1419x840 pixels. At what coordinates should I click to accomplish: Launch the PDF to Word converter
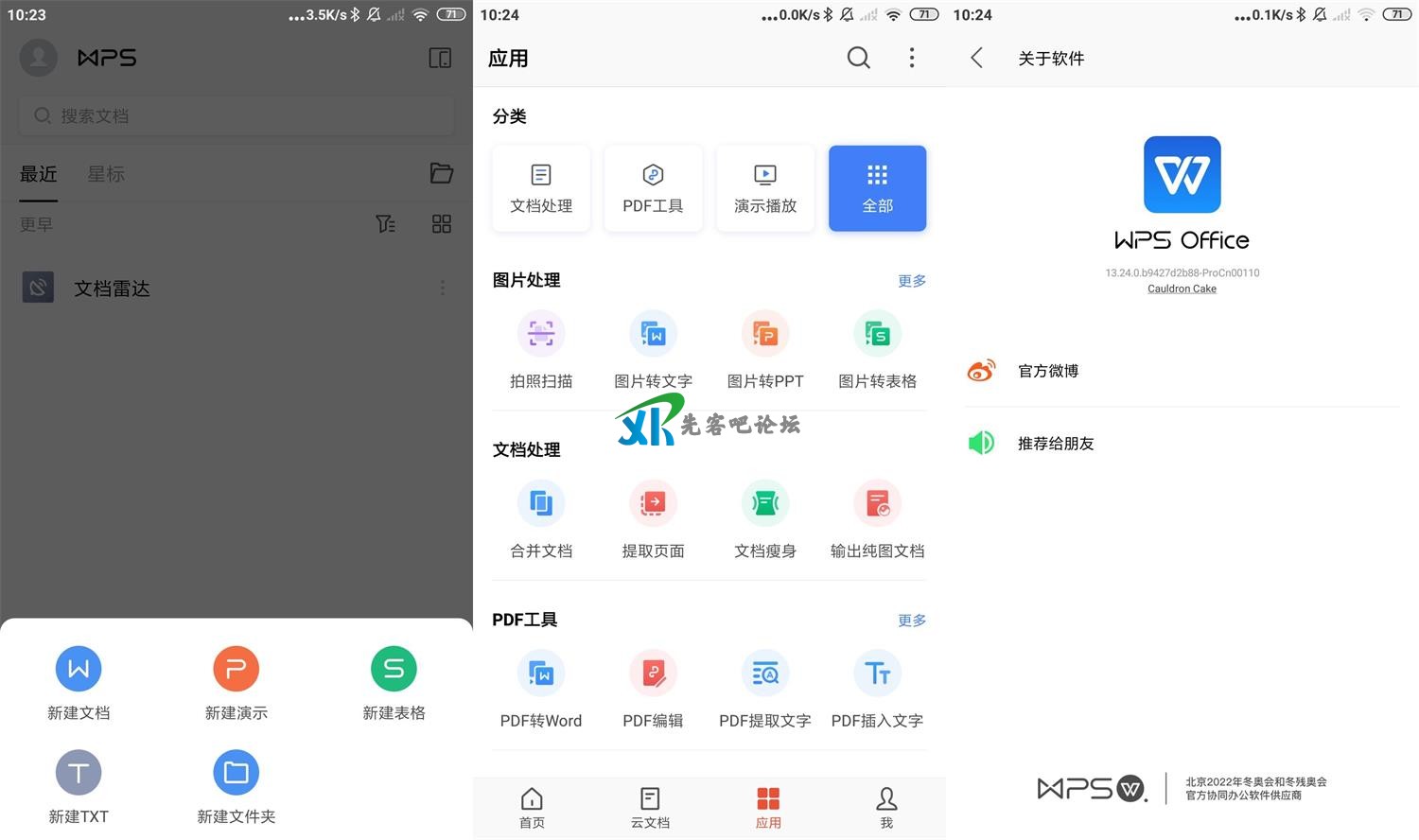tap(541, 674)
